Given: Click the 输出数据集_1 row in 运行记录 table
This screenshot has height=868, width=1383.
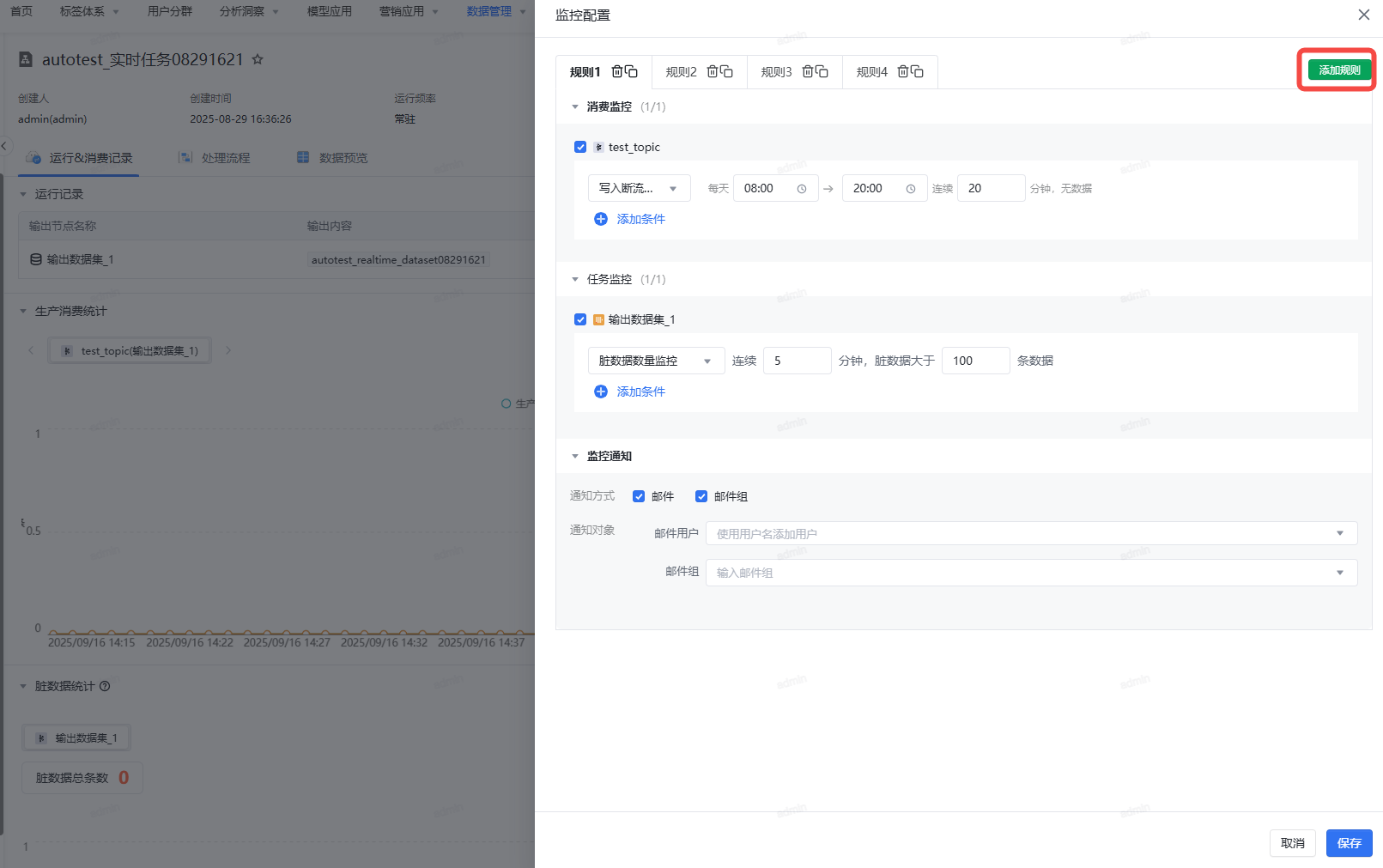Looking at the screenshot, I should tap(276, 259).
